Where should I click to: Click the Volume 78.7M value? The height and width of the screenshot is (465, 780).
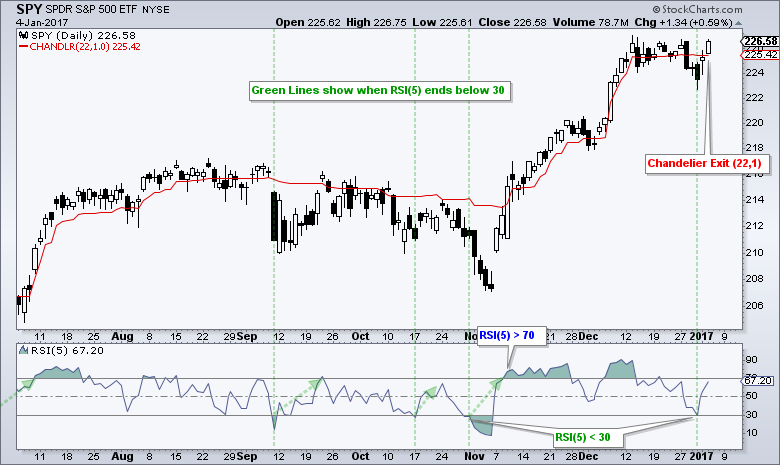pyautogui.click(x=590, y=22)
